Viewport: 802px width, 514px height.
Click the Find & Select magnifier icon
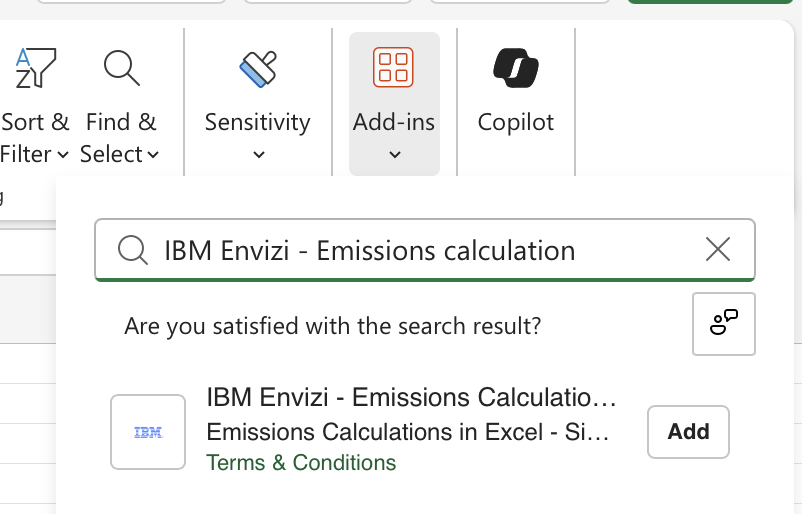coord(121,68)
